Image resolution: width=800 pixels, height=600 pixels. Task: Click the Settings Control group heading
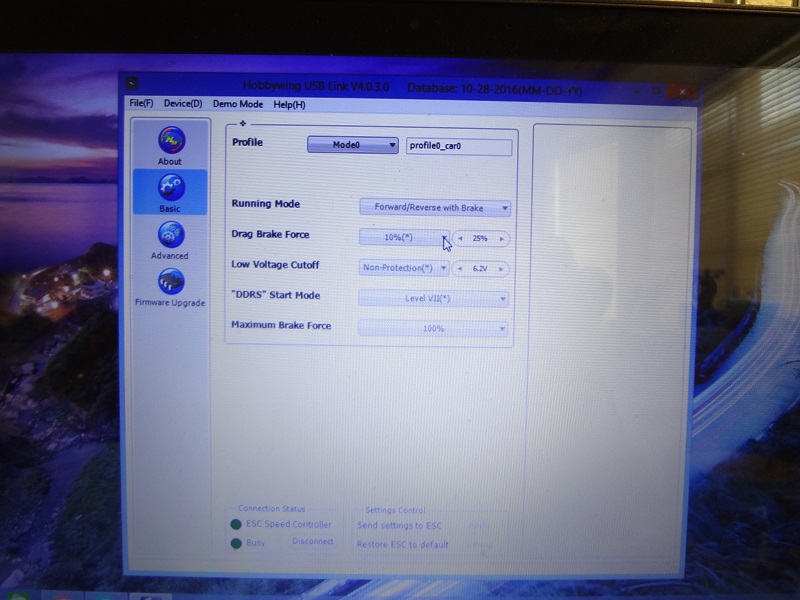tap(395, 510)
